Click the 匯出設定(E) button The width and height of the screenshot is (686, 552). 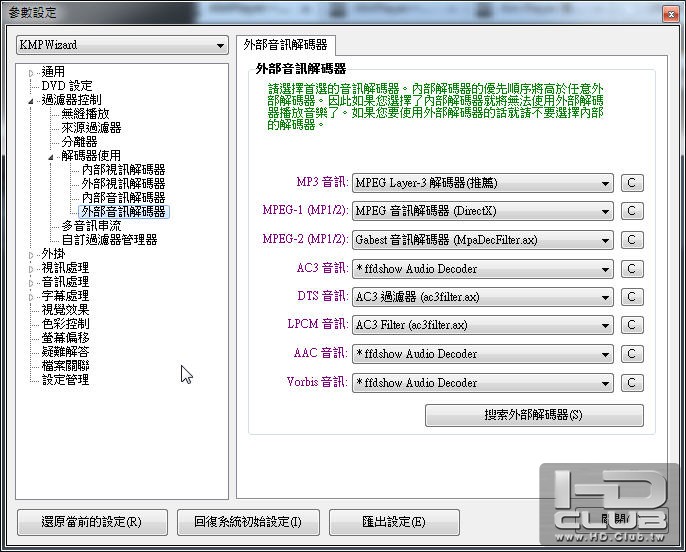394,522
